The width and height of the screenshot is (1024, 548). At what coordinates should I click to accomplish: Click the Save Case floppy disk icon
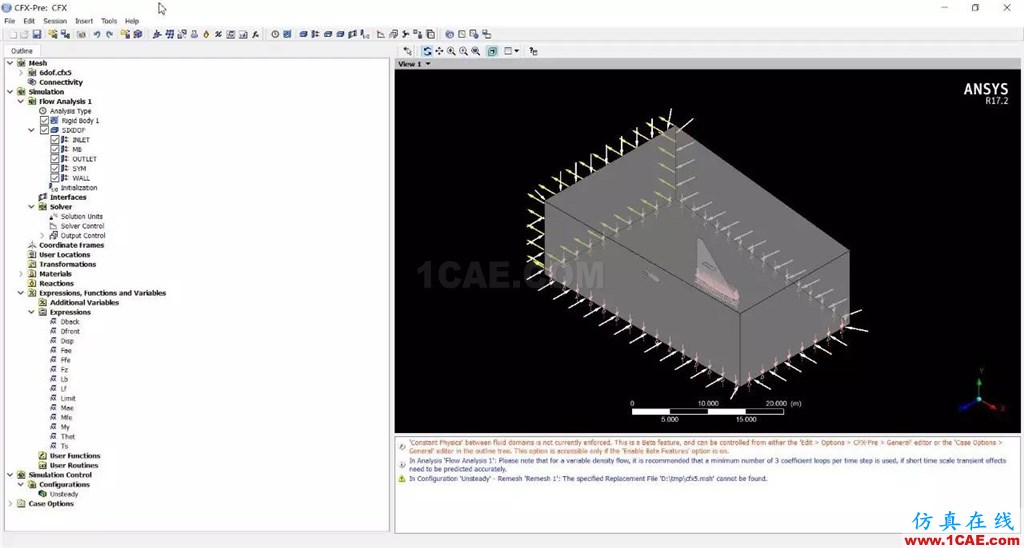point(37,34)
